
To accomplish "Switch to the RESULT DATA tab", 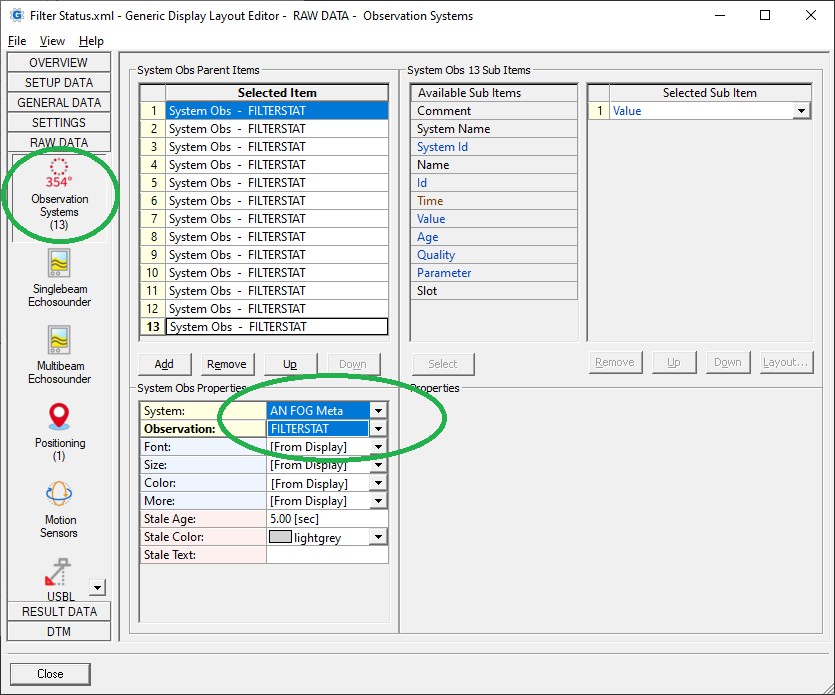I will (59, 611).
